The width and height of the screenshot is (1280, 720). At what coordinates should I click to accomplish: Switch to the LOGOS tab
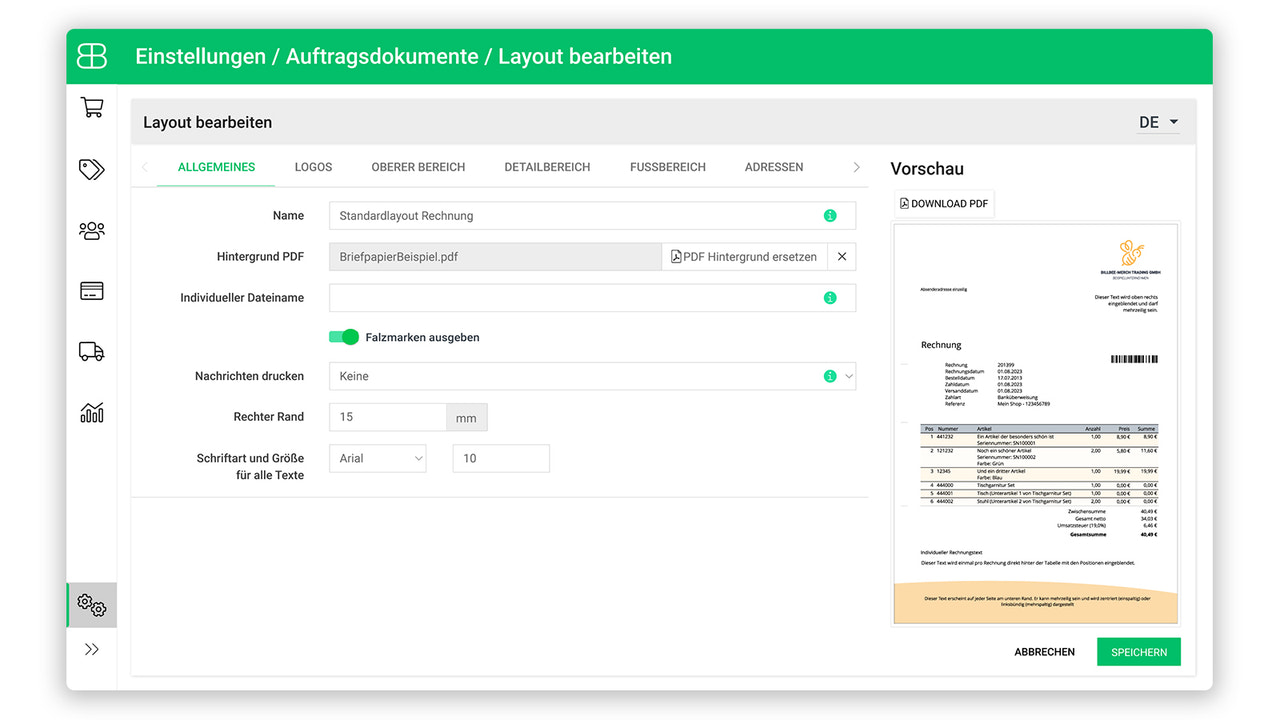(x=313, y=167)
